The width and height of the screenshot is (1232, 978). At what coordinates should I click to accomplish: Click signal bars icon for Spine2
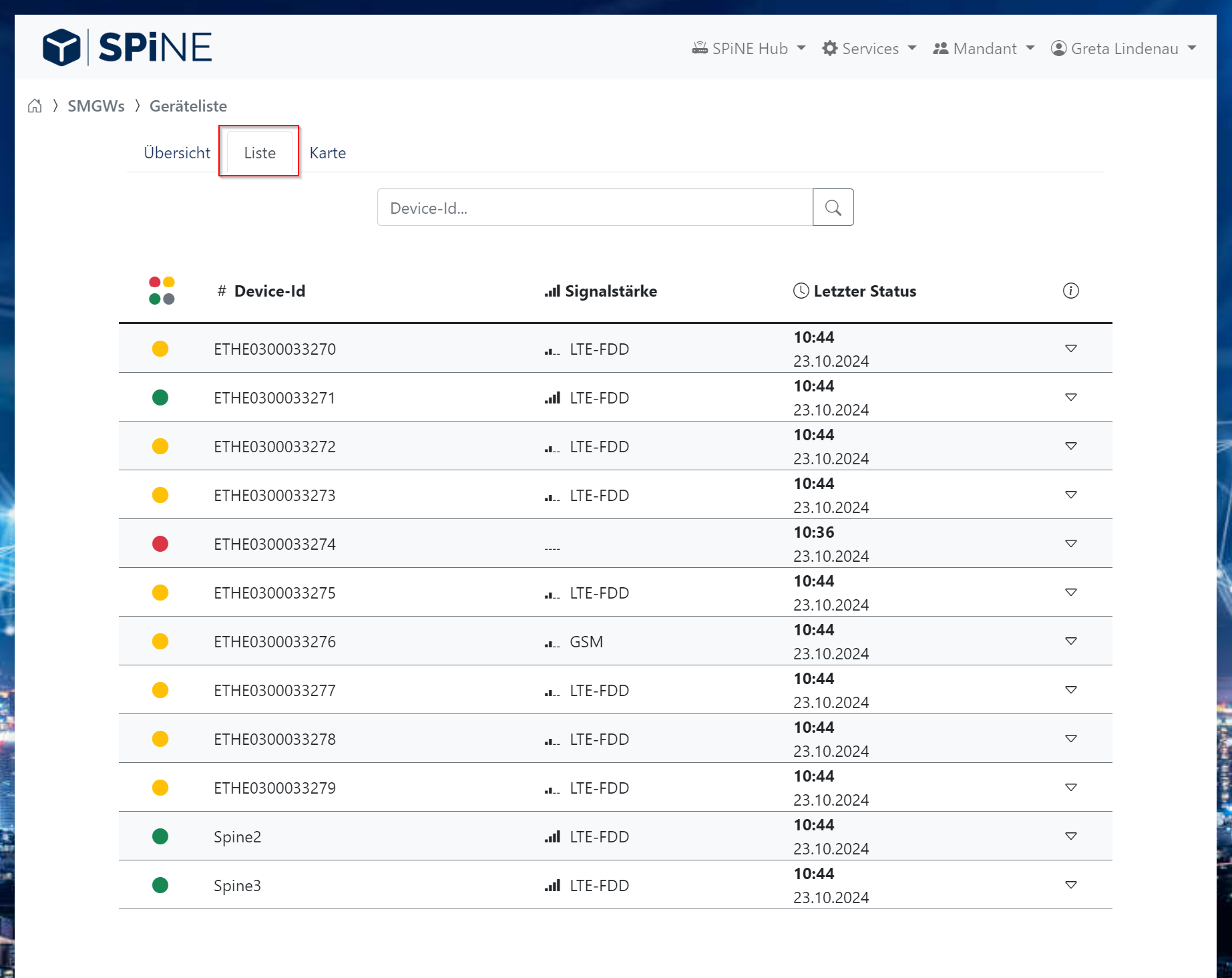coord(552,837)
